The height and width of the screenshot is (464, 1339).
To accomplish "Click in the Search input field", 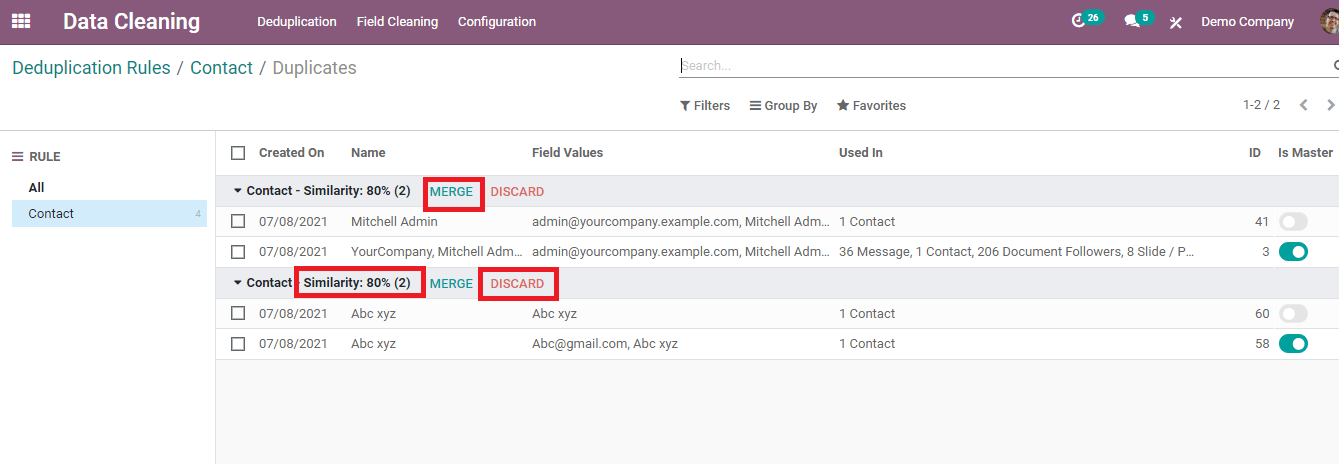I will point(1000,66).
